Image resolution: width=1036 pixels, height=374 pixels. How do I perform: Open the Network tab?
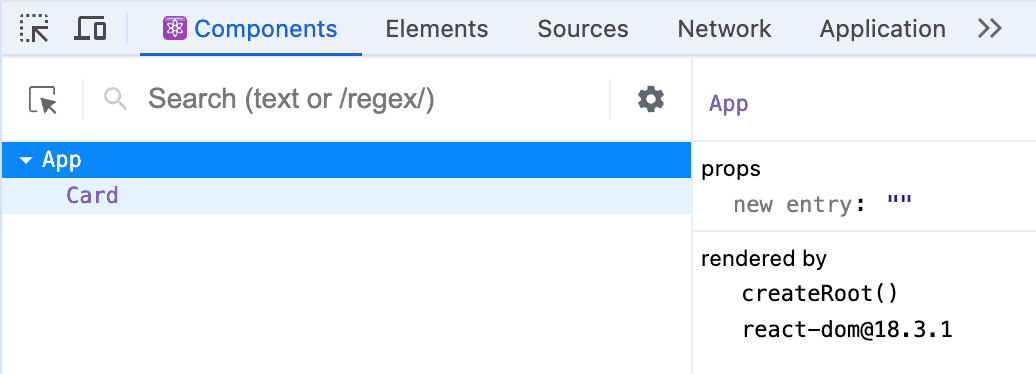[x=724, y=29]
